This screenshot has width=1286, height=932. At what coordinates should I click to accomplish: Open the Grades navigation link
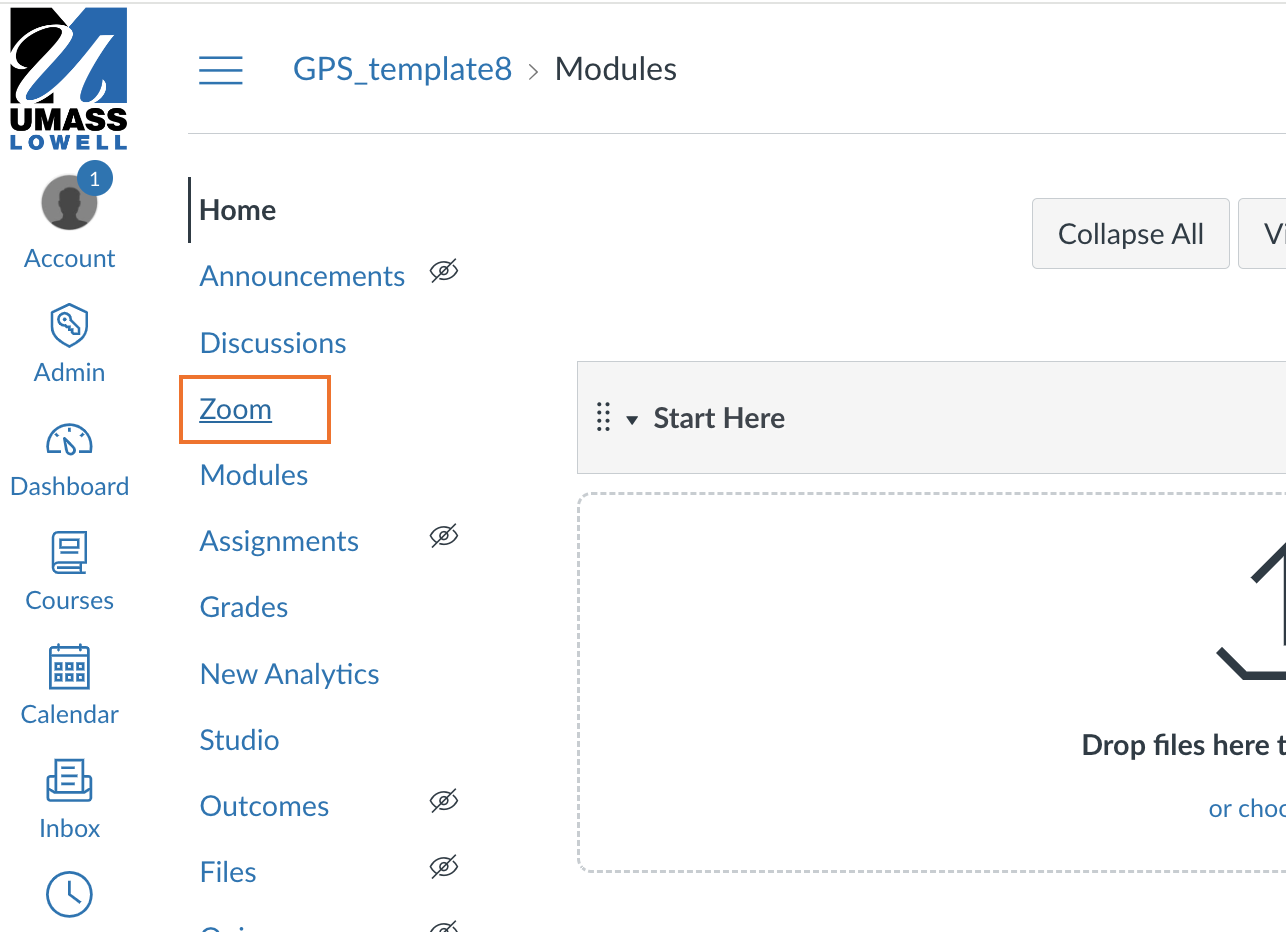244,607
